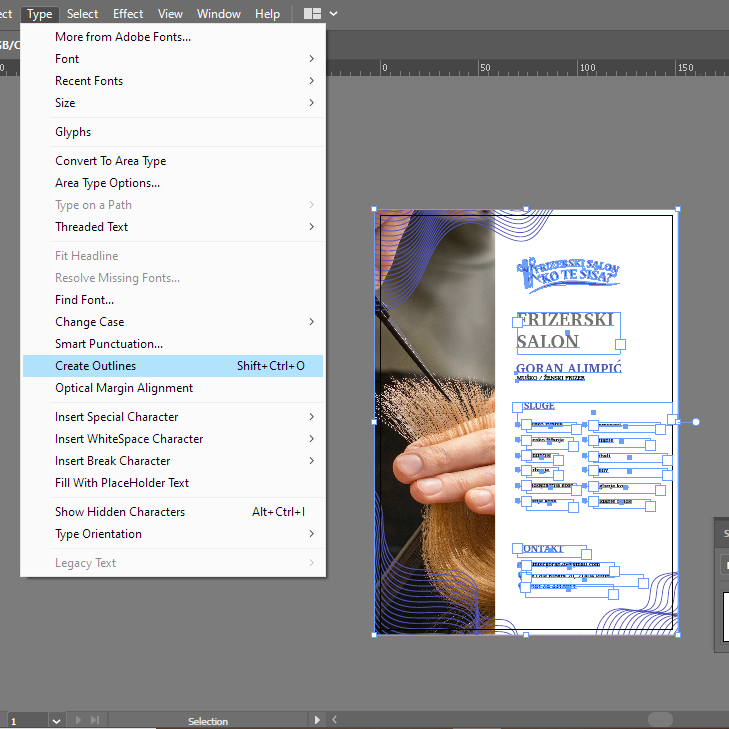Open status bar options arrow next to Selection

point(318,720)
